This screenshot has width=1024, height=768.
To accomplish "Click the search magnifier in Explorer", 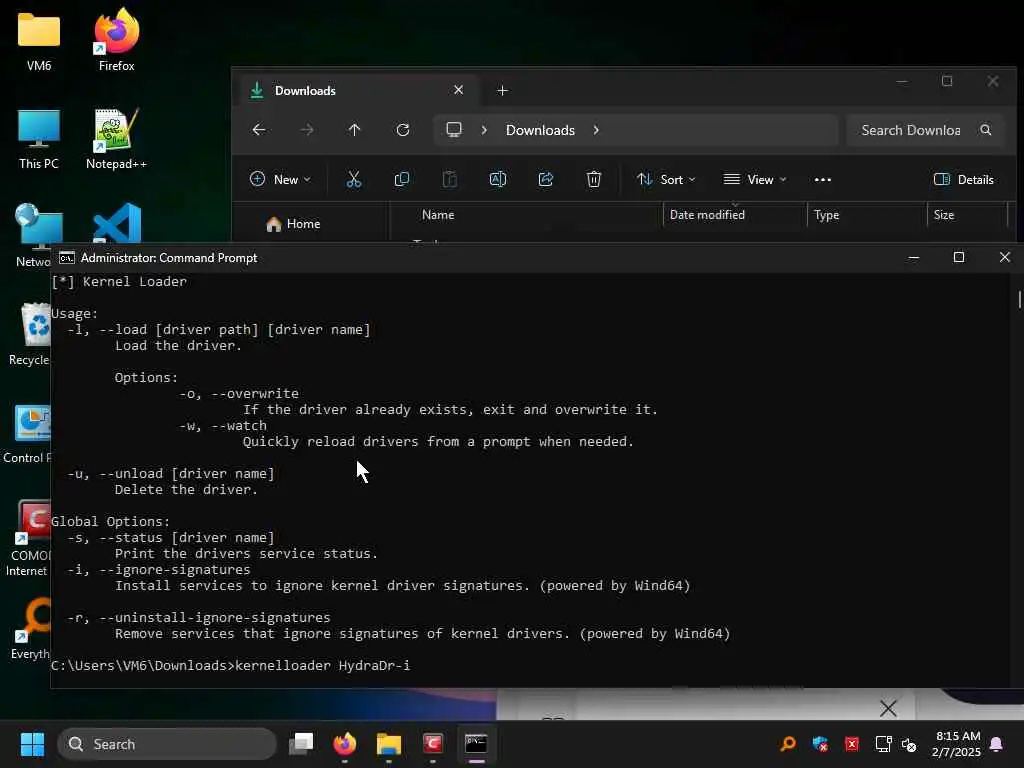I will pyautogui.click(x=985, y=130).
